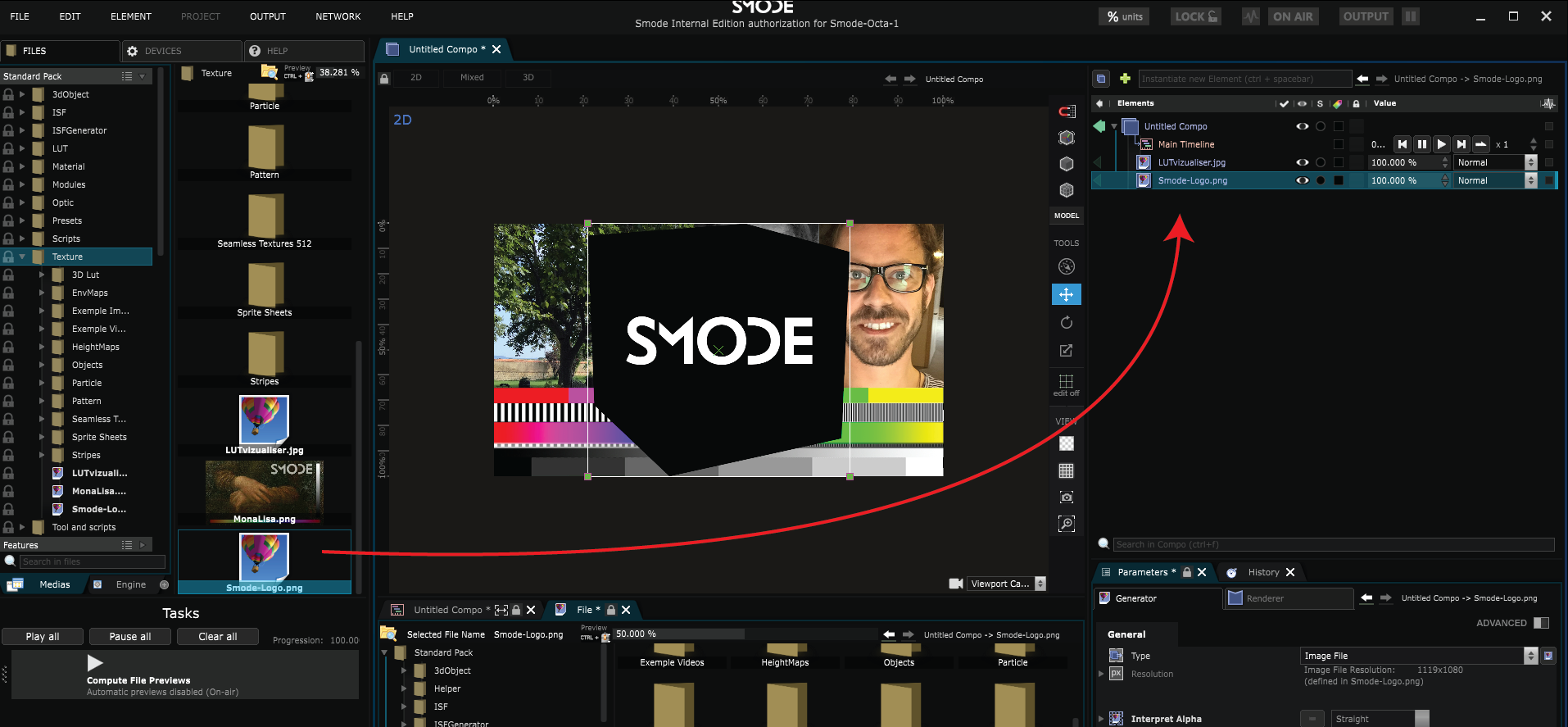
Task: Adjust the preview size slider at 38.281 %
Action: coord(339,72)
